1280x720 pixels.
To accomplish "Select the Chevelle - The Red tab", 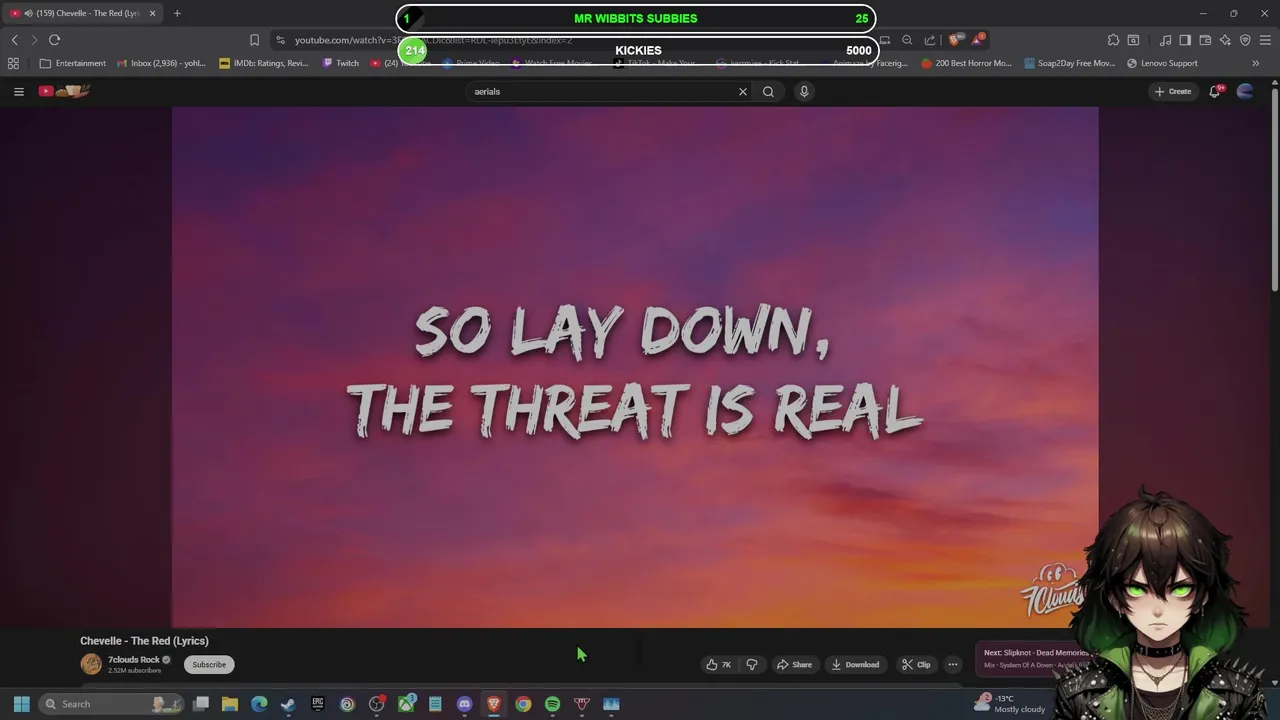I will (82, 13).
